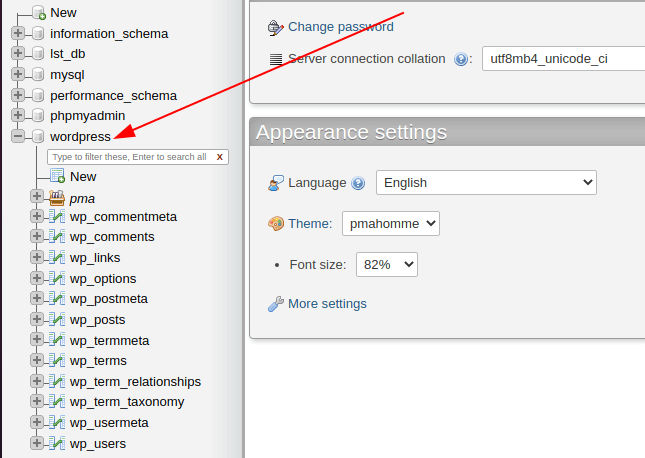
Task: Open the wp_options table
Action: [x=103, y=279]
